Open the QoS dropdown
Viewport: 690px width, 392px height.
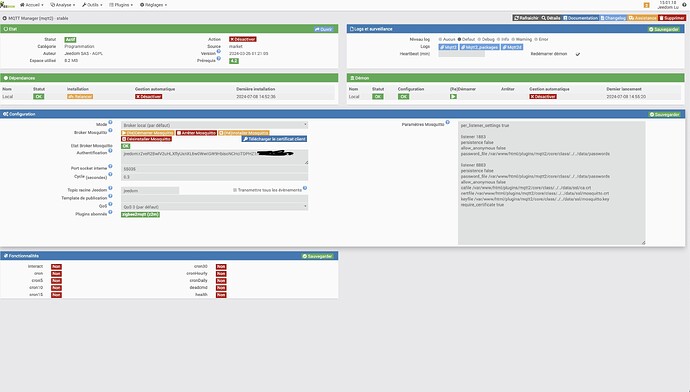[x=214, y=207]
